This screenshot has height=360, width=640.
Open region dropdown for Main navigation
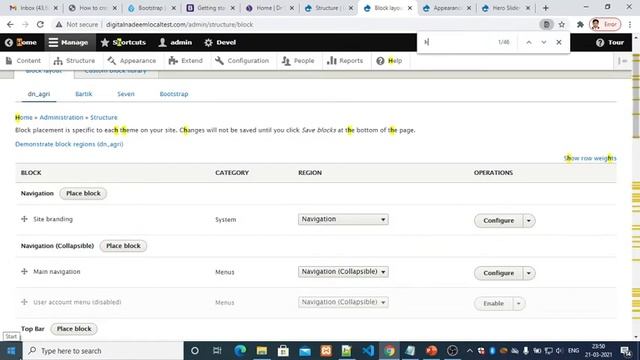pyautogui.click(x=343, y=271)
